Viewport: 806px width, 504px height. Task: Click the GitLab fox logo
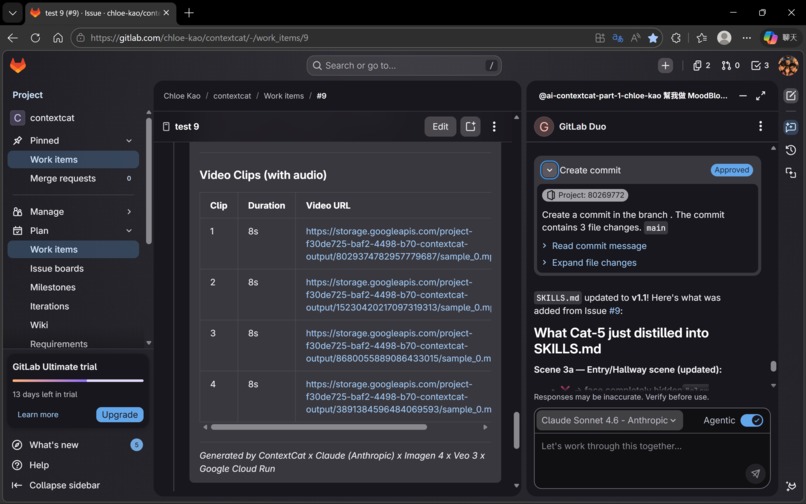tap(18, 65)
